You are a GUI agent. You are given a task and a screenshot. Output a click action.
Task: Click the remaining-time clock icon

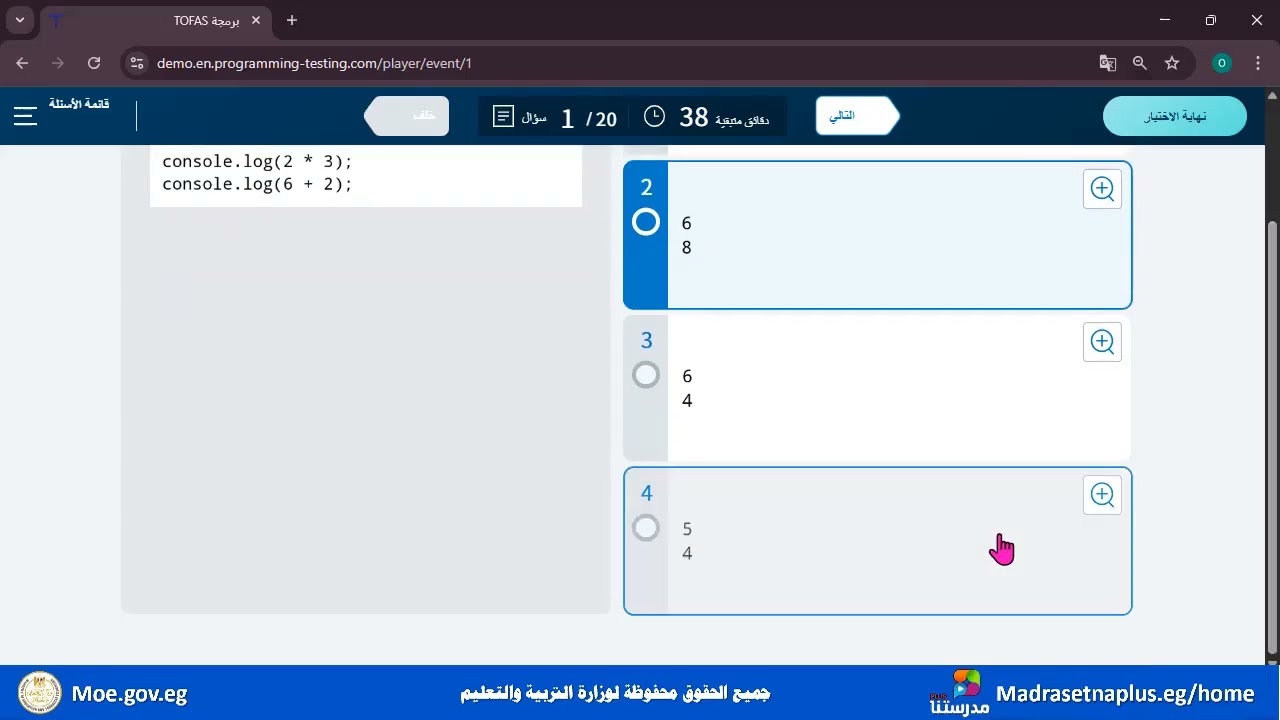(x=654, y=117)
